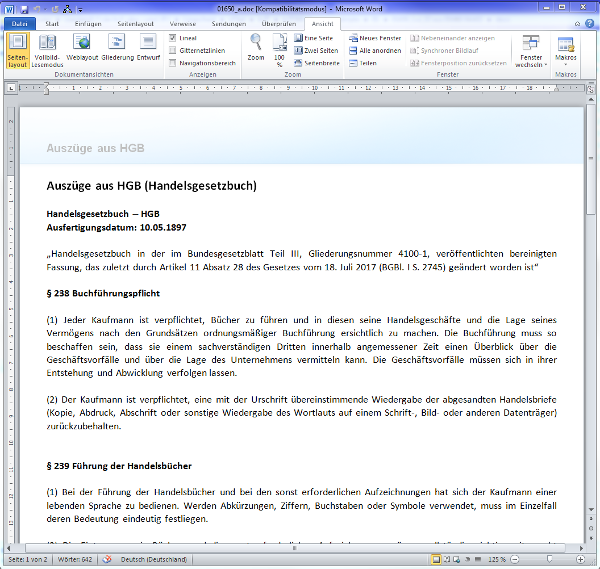Viewport: 600px width, 569px height.
Task: Switch to Entwurf draft view
Action: pos(148,48)
